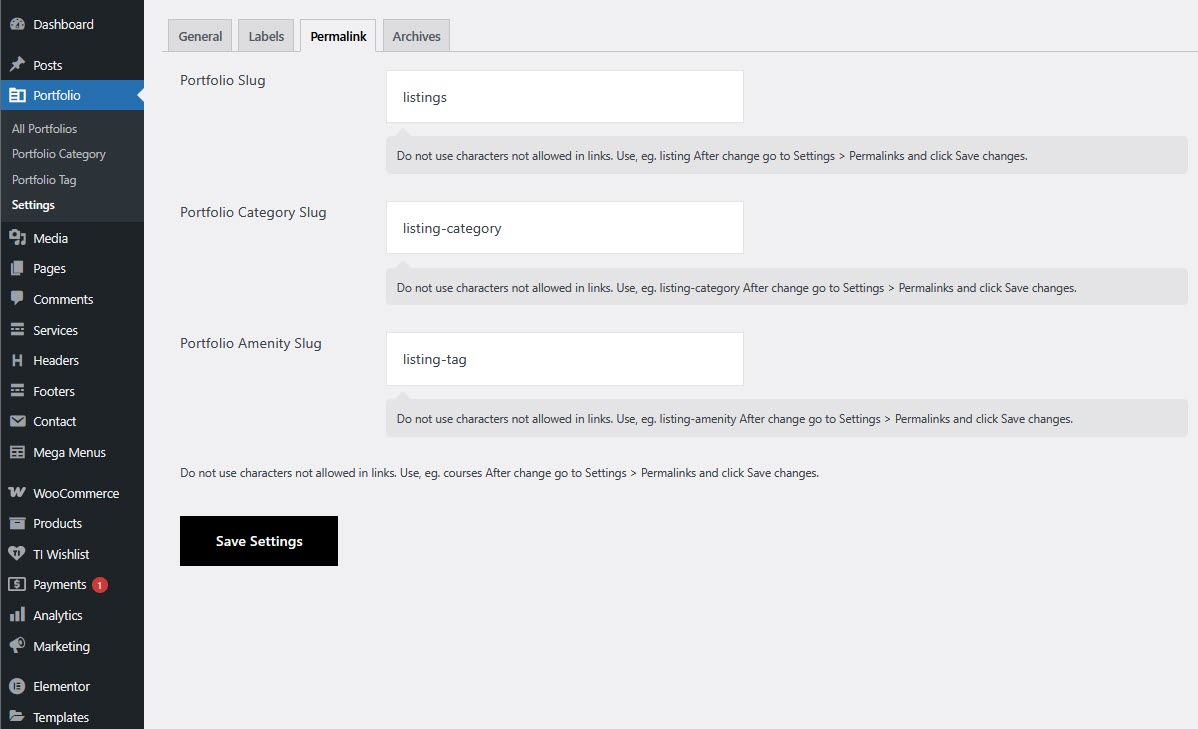Click the Posts pushpin icon

[17, 65]
